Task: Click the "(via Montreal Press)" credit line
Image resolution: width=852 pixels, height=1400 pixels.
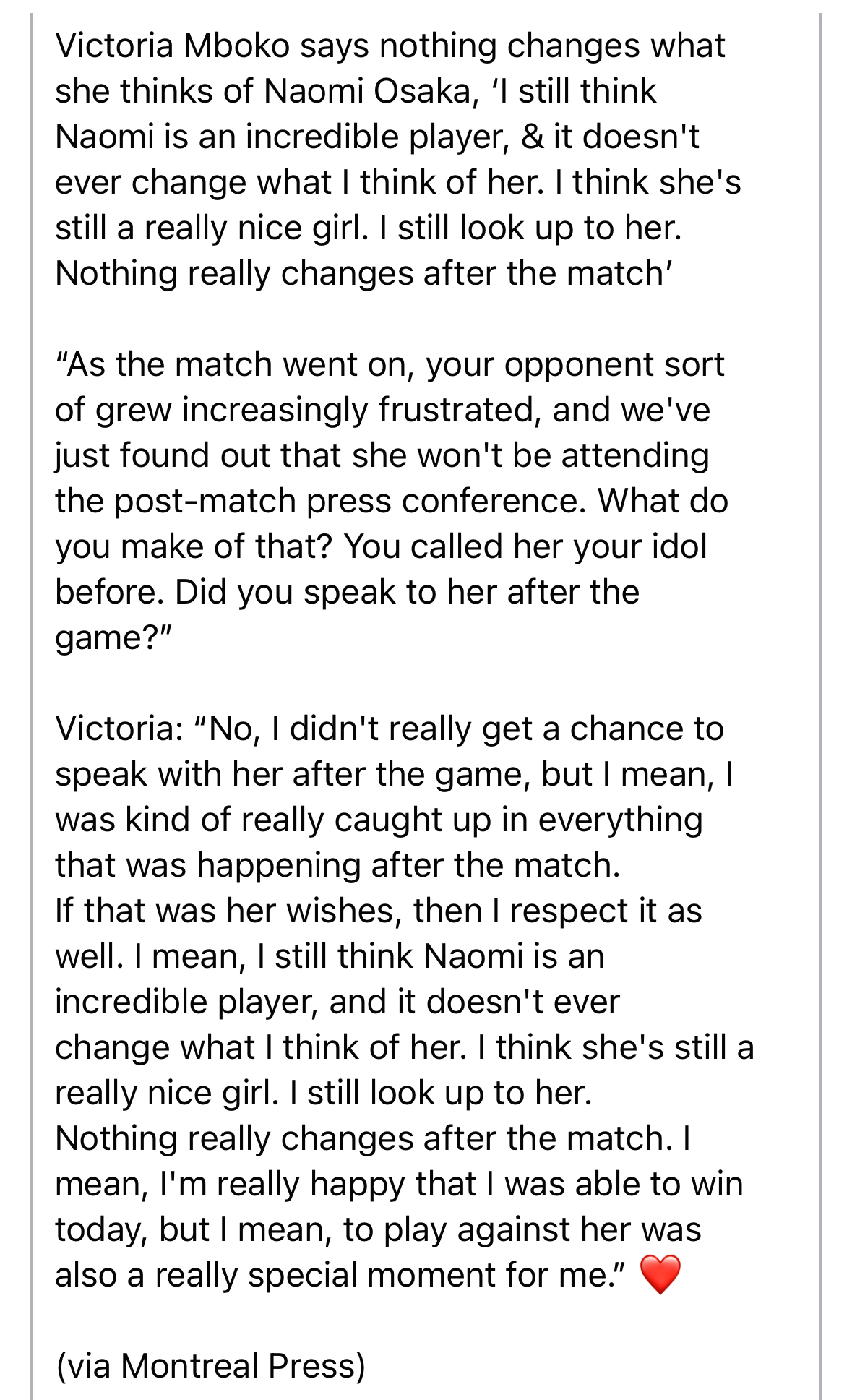Action: pyautogui.click(x=210, y=1366)
